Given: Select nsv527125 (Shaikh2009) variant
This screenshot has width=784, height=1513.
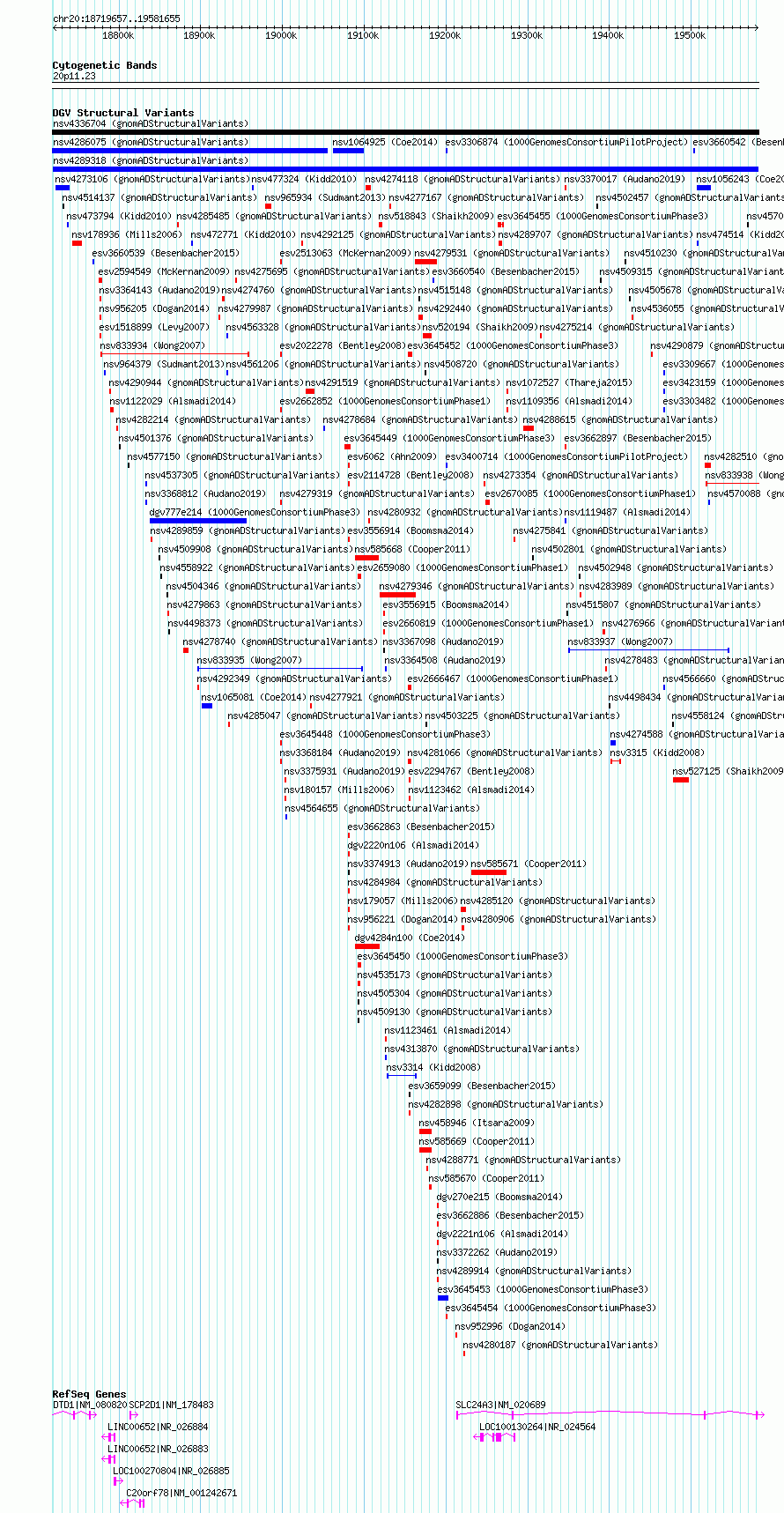Looking at the screenshot, I should [x=729, y=771].
